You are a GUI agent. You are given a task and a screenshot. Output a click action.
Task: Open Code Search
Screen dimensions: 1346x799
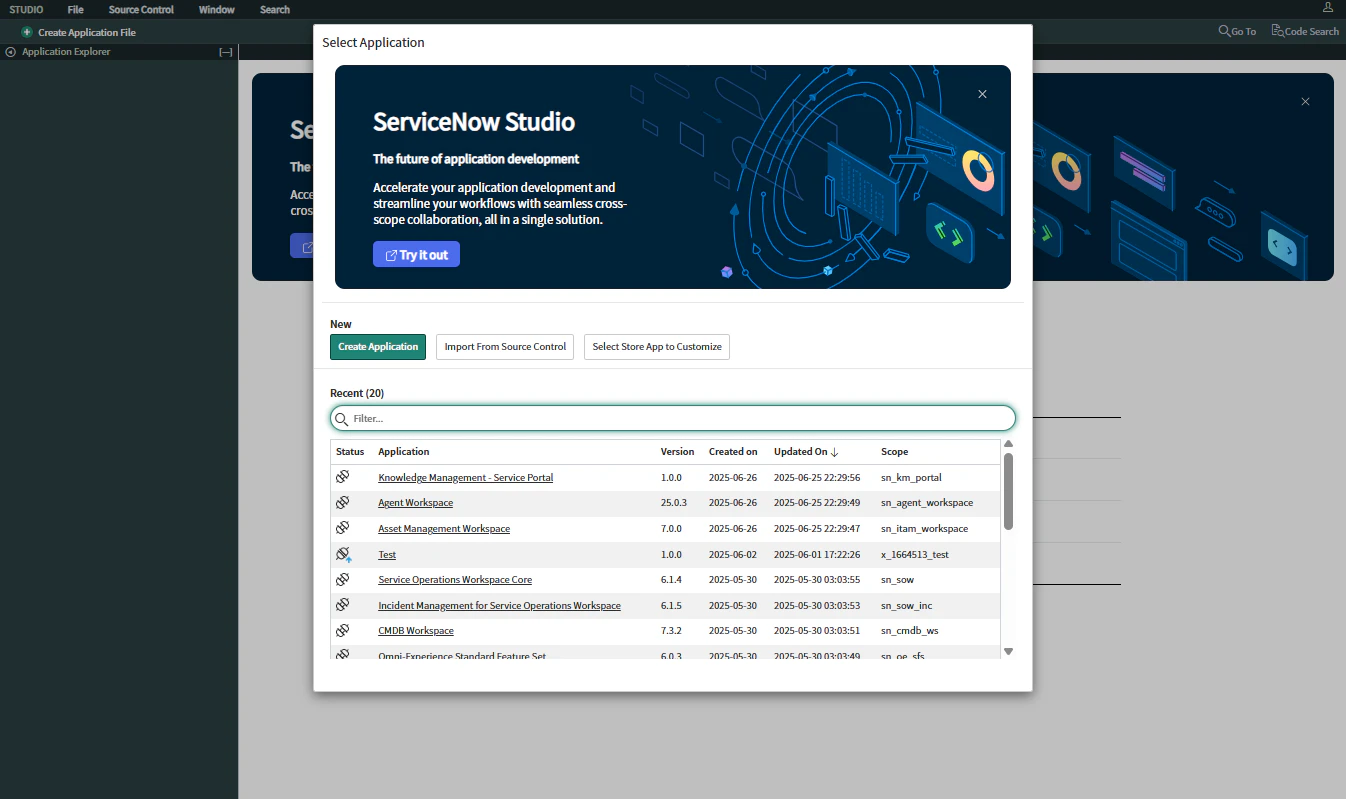click(x=1305, y=31)
